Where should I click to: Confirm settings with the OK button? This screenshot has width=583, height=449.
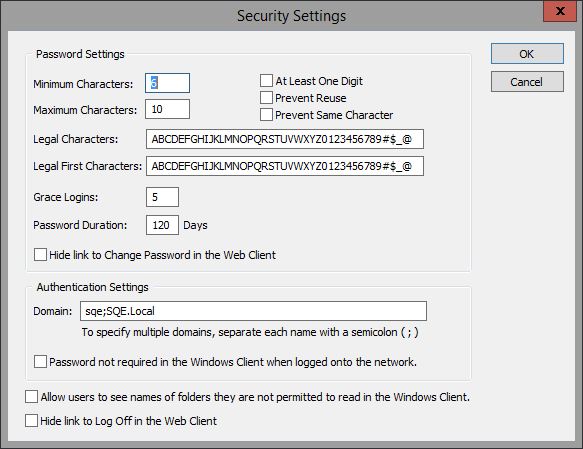527,54
